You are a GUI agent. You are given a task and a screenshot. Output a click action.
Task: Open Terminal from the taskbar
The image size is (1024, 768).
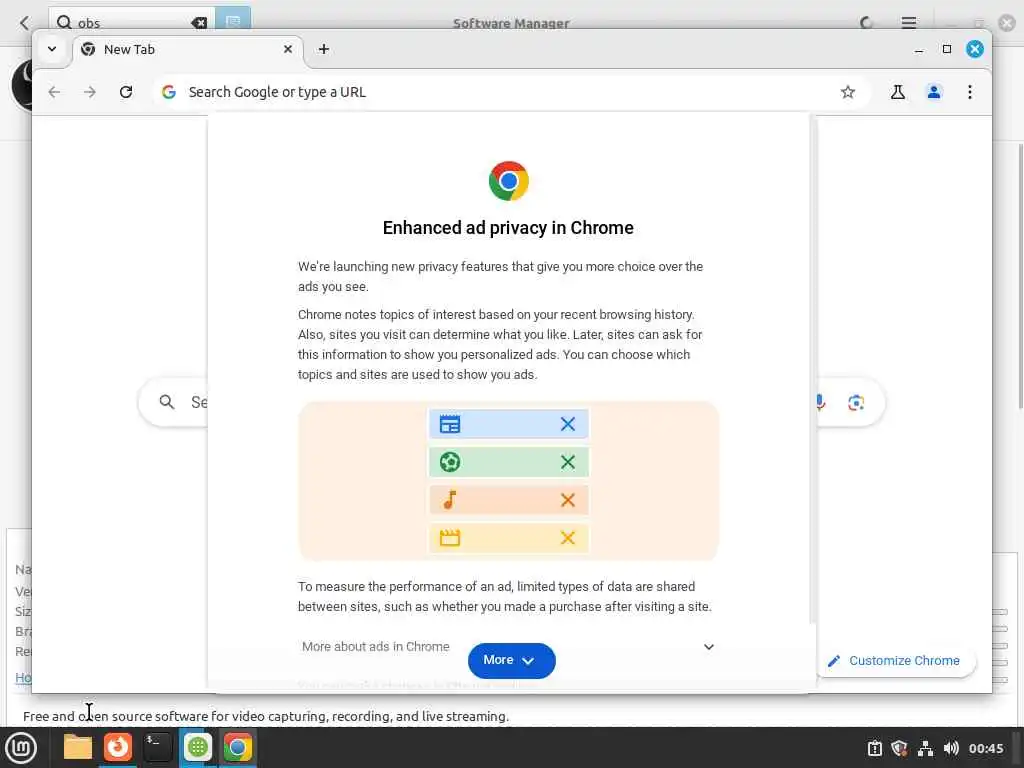tap(157, 747)
